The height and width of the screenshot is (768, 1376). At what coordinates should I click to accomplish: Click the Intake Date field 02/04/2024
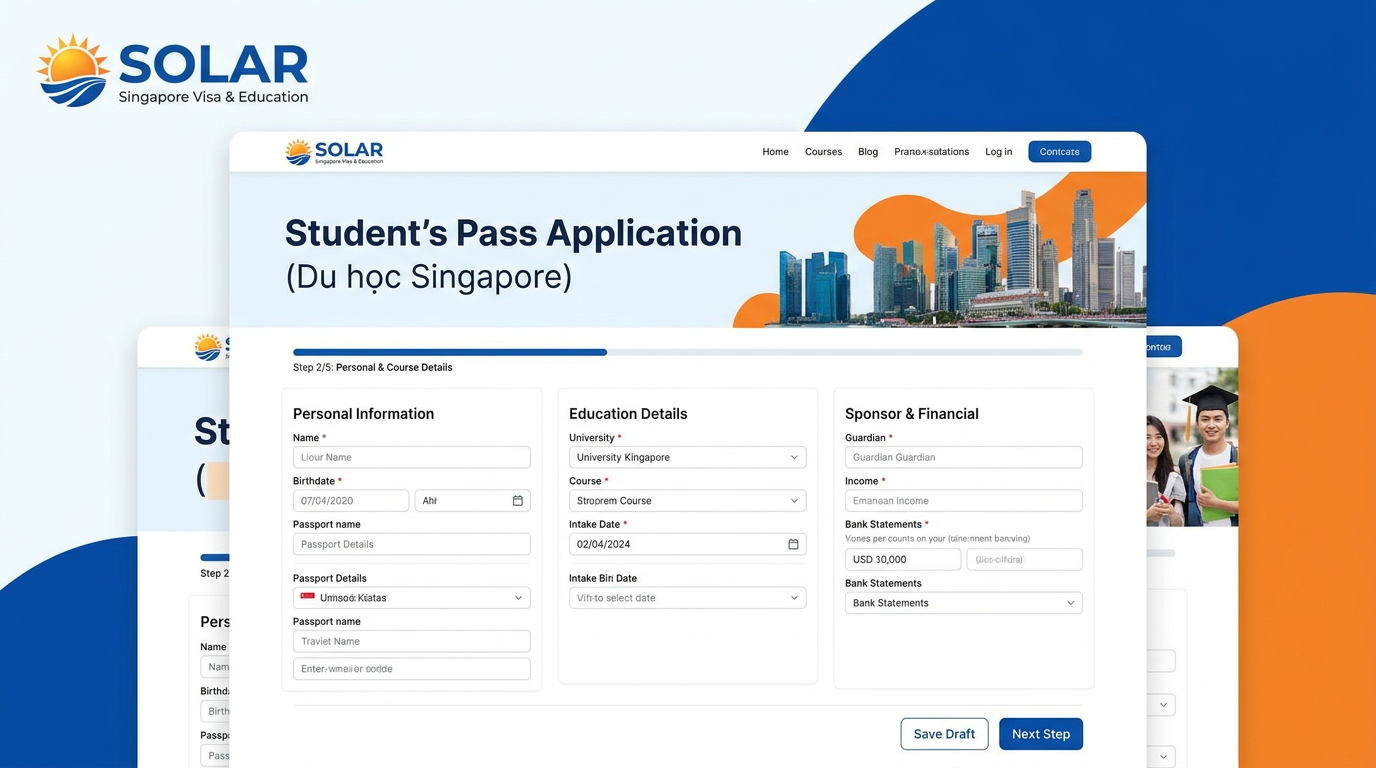(687, 544)
